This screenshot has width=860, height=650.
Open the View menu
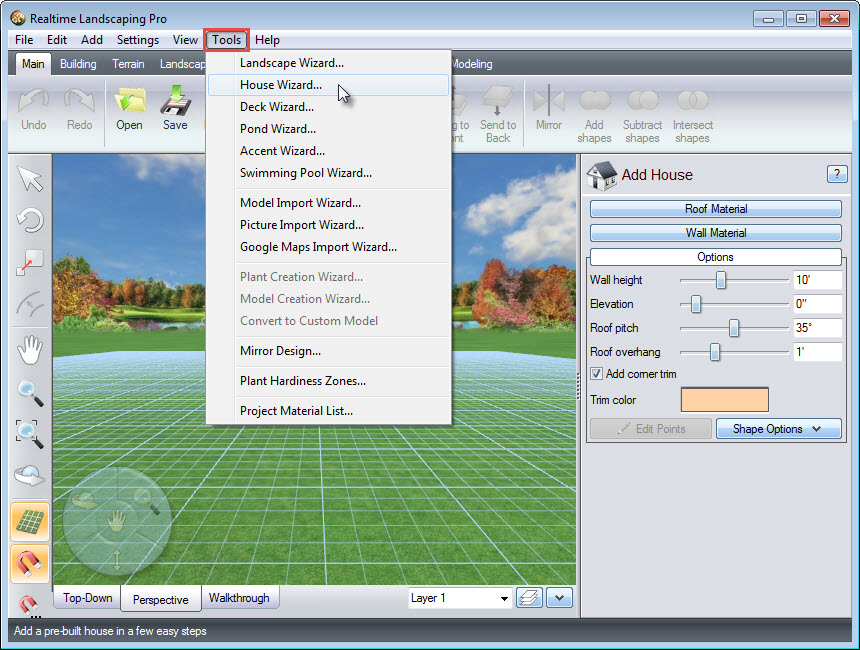(185, 40)
